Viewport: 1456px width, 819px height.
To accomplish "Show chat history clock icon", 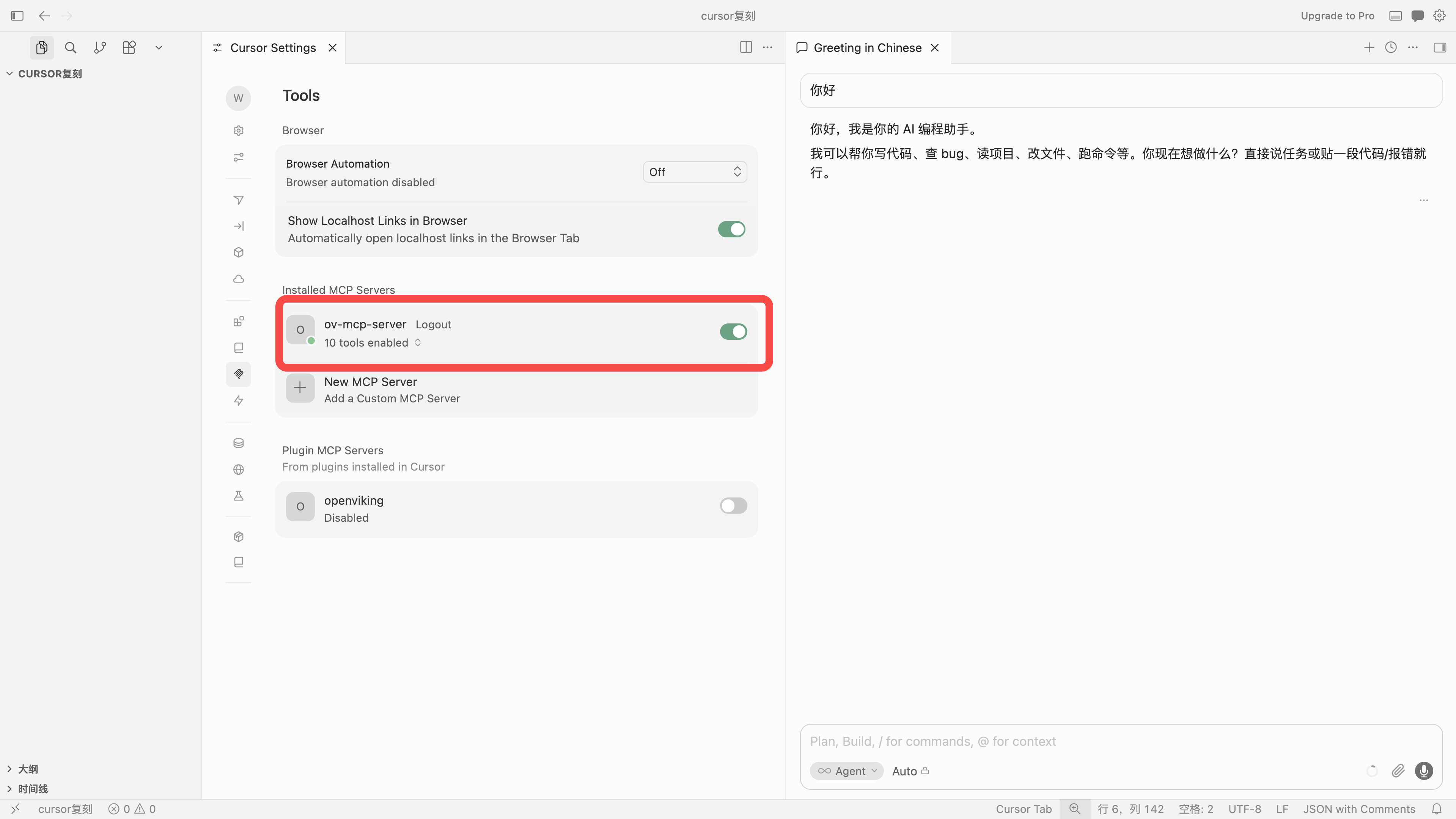I will 1391,47.
